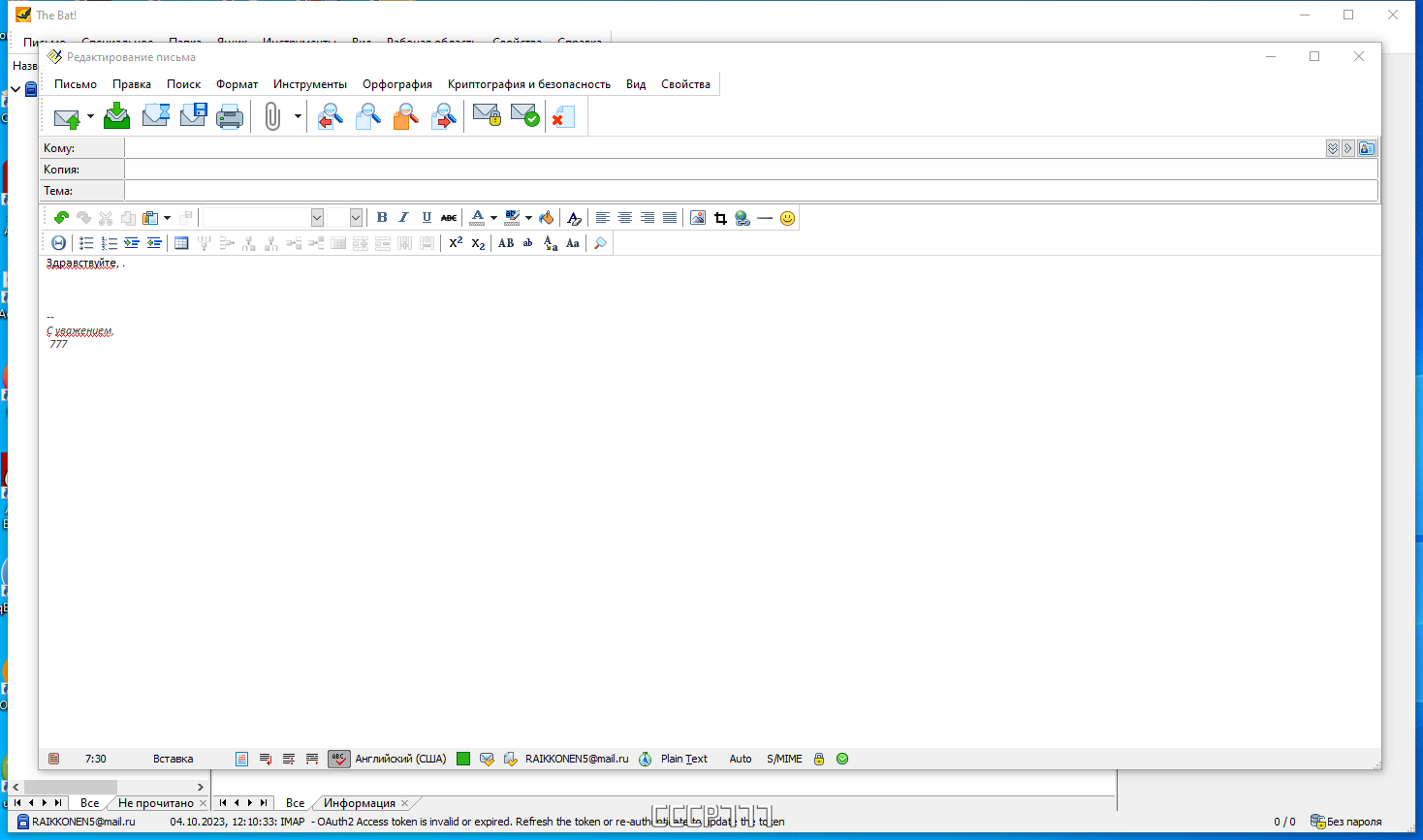Click the Кому recipient label button

(82, 148)
